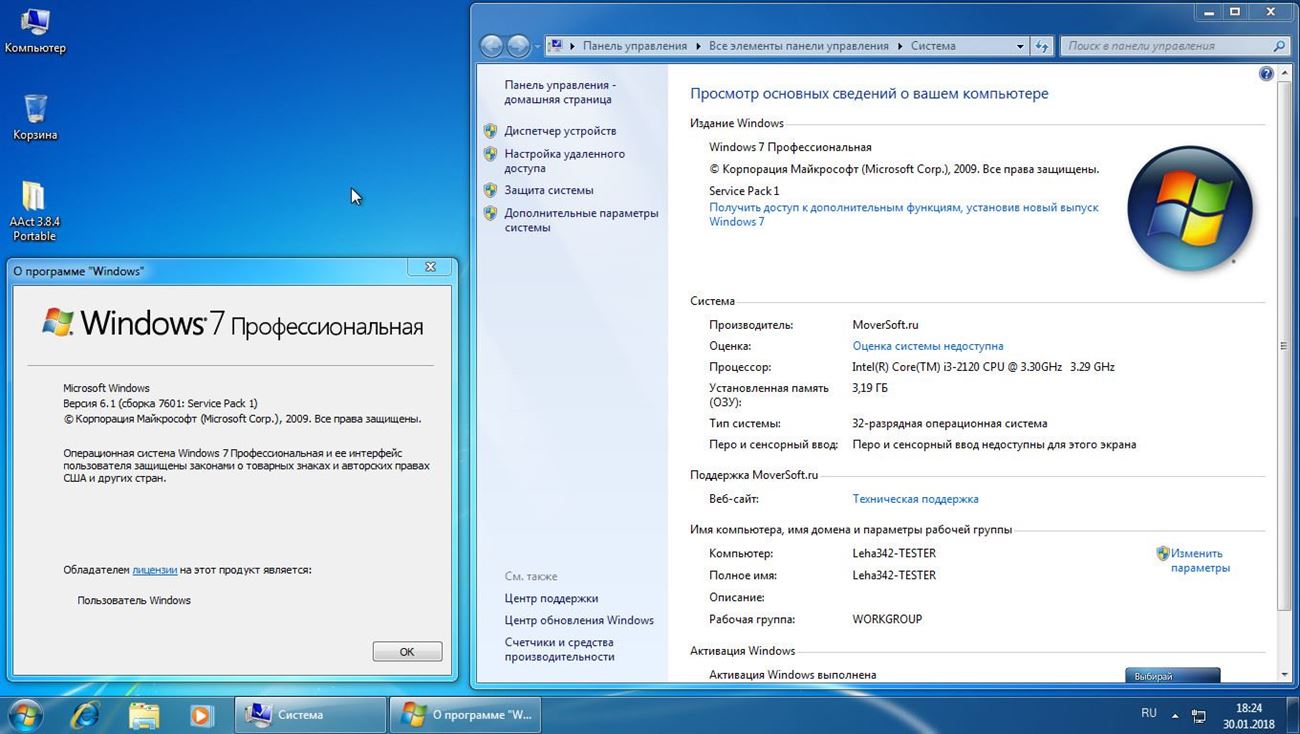This screenshot has height=734, width=1300.
Task: Open the лицензии license link
Action: (155, 570)
